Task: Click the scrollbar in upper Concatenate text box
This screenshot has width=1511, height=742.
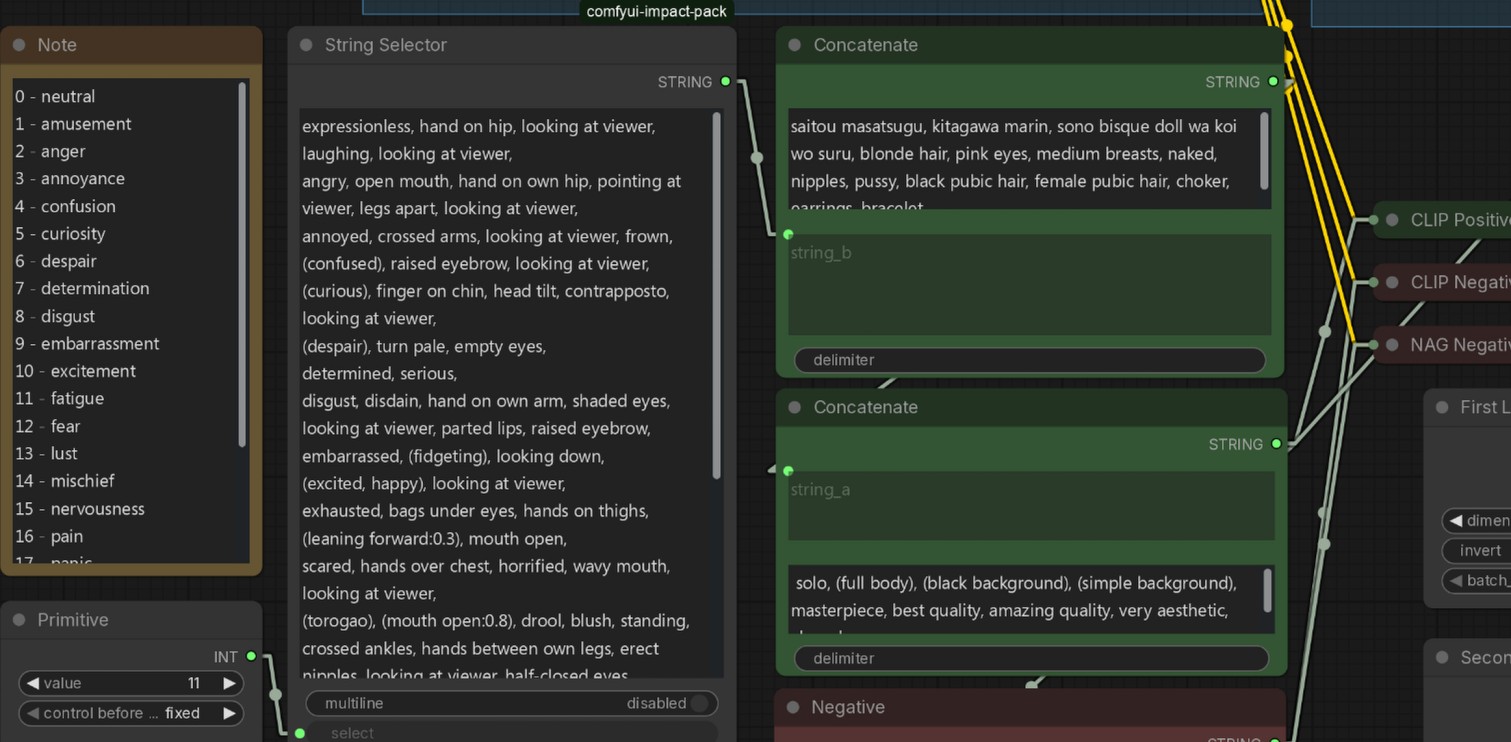Action: tap(1266, 150)
